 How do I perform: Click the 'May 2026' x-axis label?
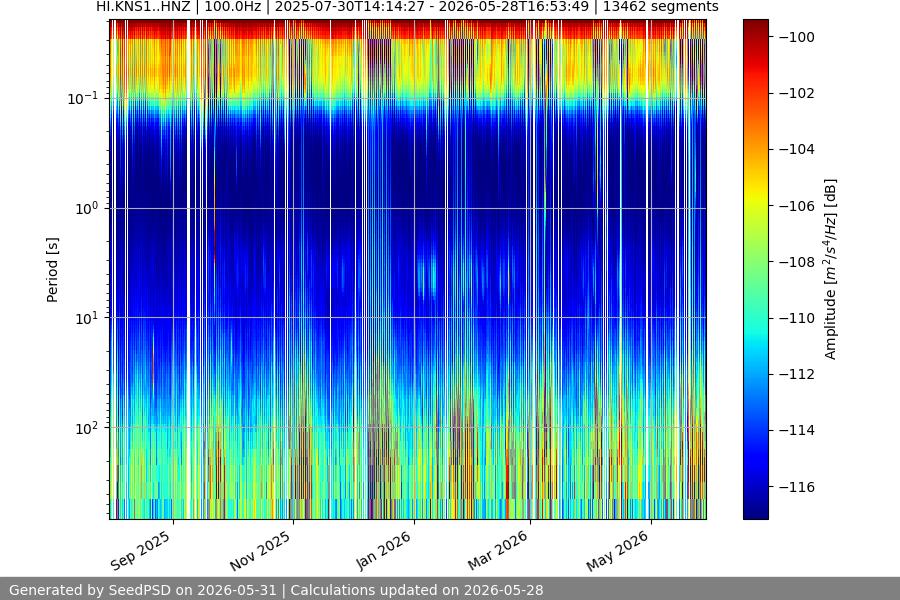618,550
